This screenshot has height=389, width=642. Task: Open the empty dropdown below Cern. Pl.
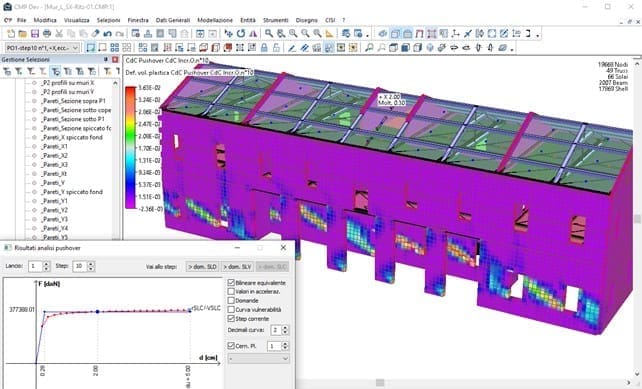pyautogui.click(x=258, y=359)
